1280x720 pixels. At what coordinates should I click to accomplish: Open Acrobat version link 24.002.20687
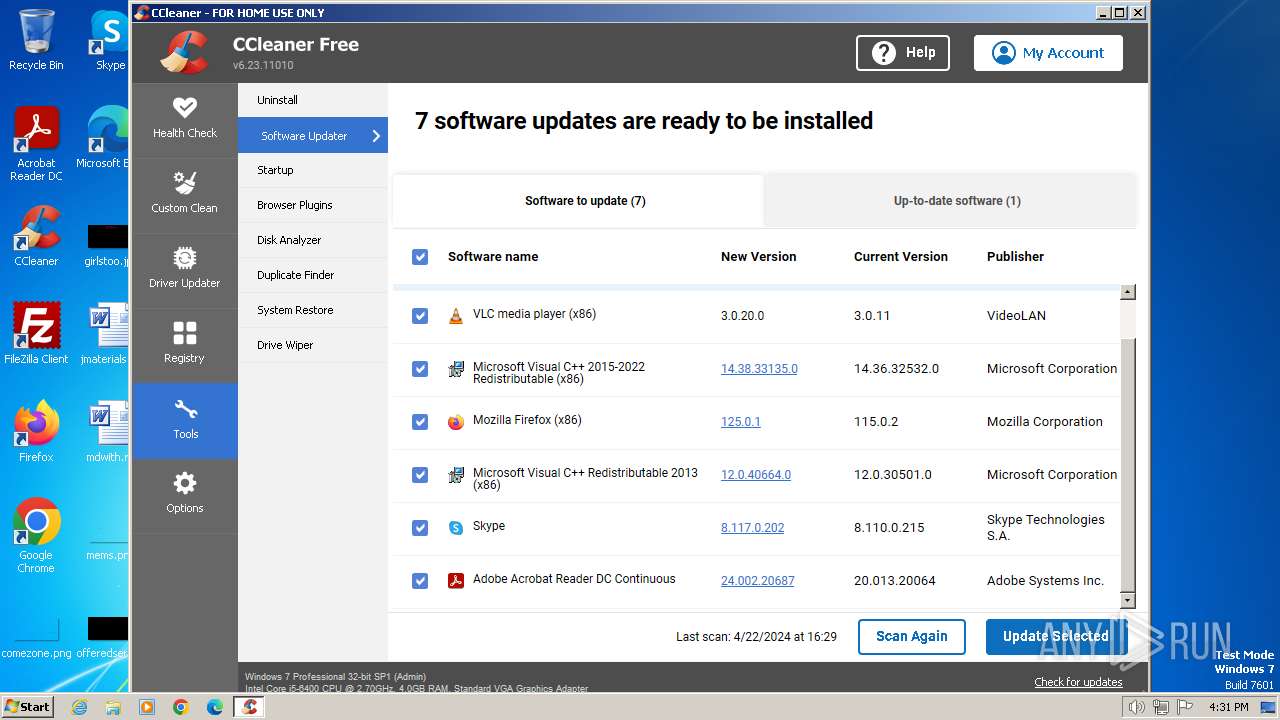pyautogui.click(x=758, y=581)
